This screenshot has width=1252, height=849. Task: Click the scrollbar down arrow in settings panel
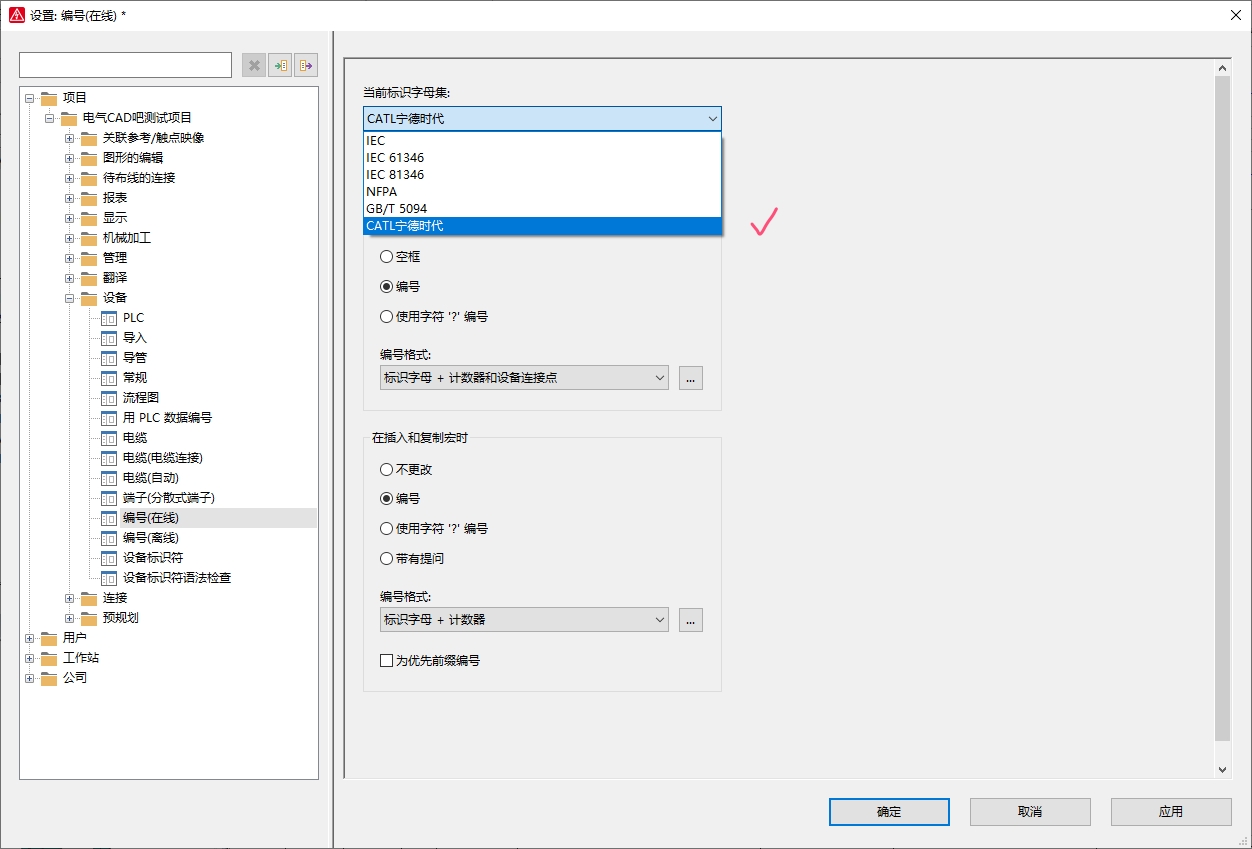point(1222,769)
